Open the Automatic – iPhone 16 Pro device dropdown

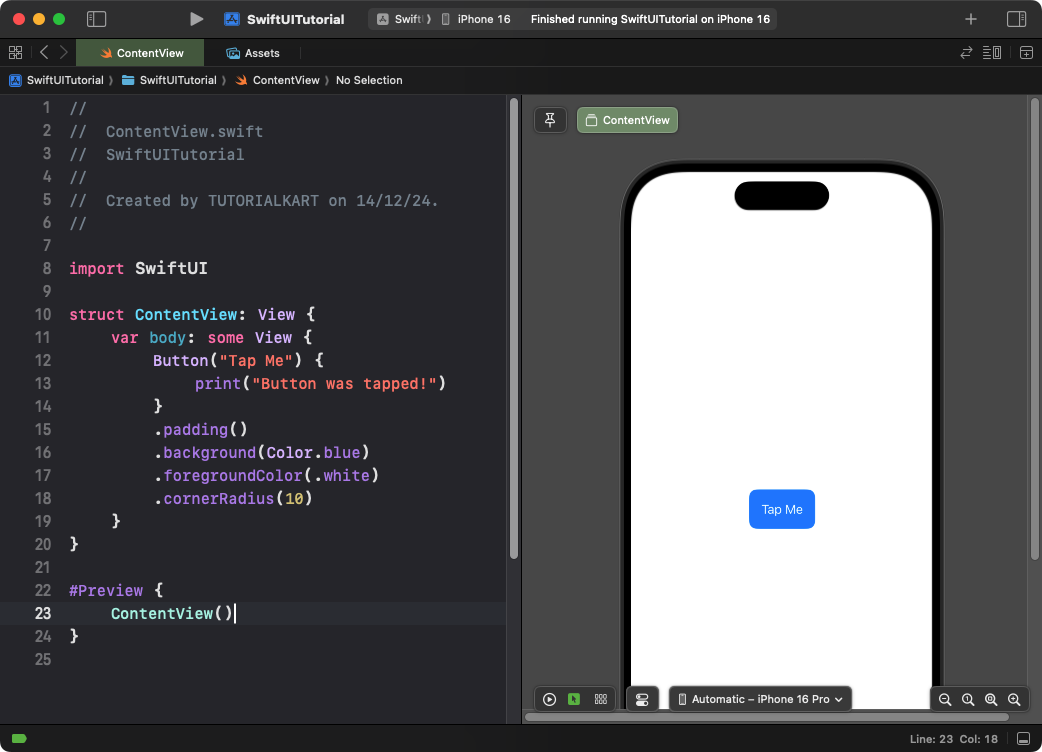click(x=760, y=699)
